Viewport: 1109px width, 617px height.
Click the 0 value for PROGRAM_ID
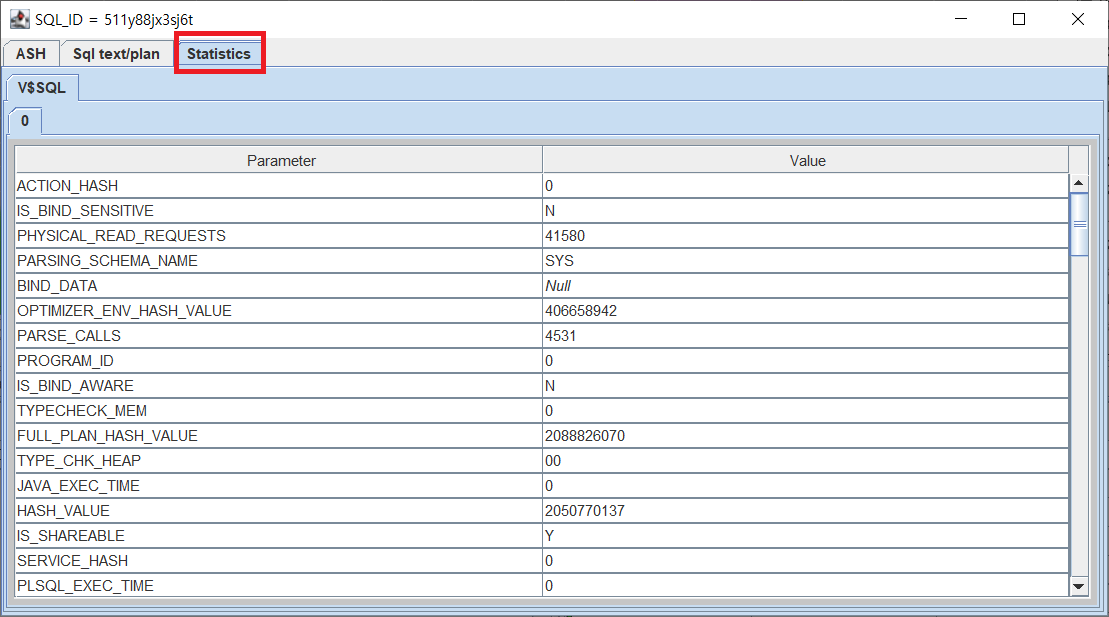pyautogui.click(x=806, y=361)
